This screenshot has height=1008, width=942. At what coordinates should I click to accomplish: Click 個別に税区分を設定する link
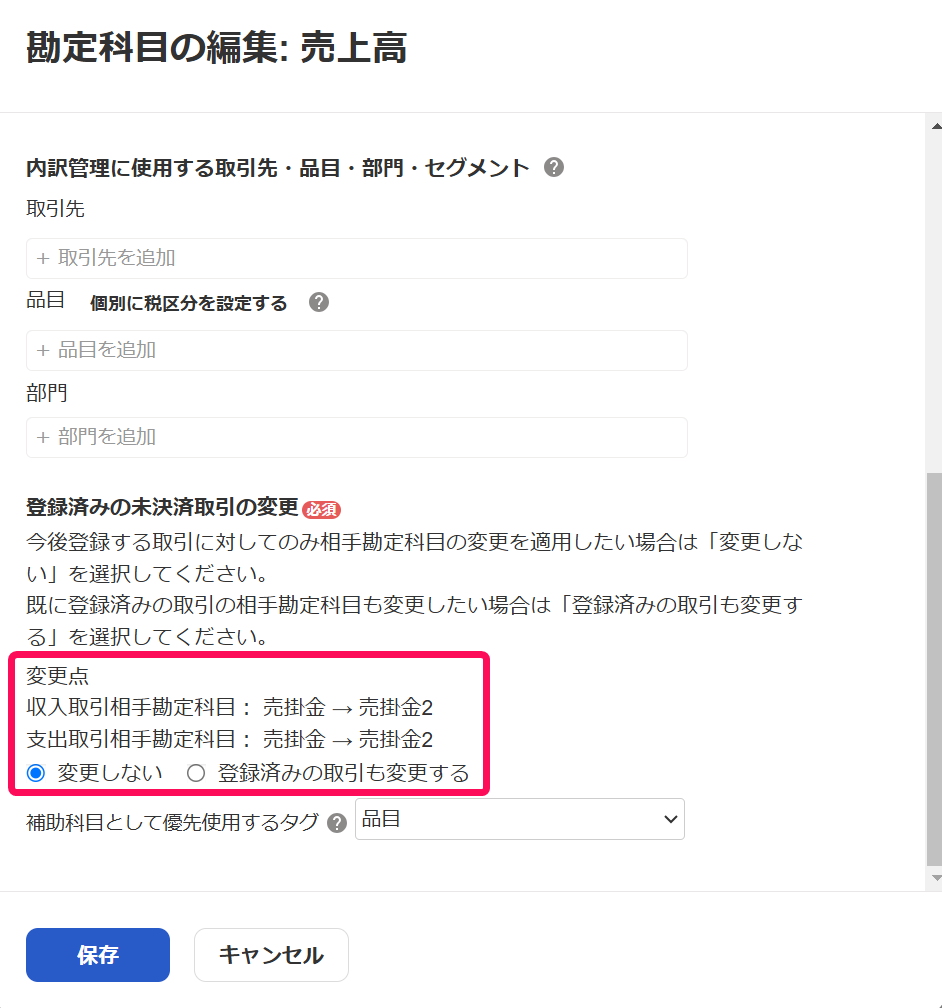click(x=188, y=303)
